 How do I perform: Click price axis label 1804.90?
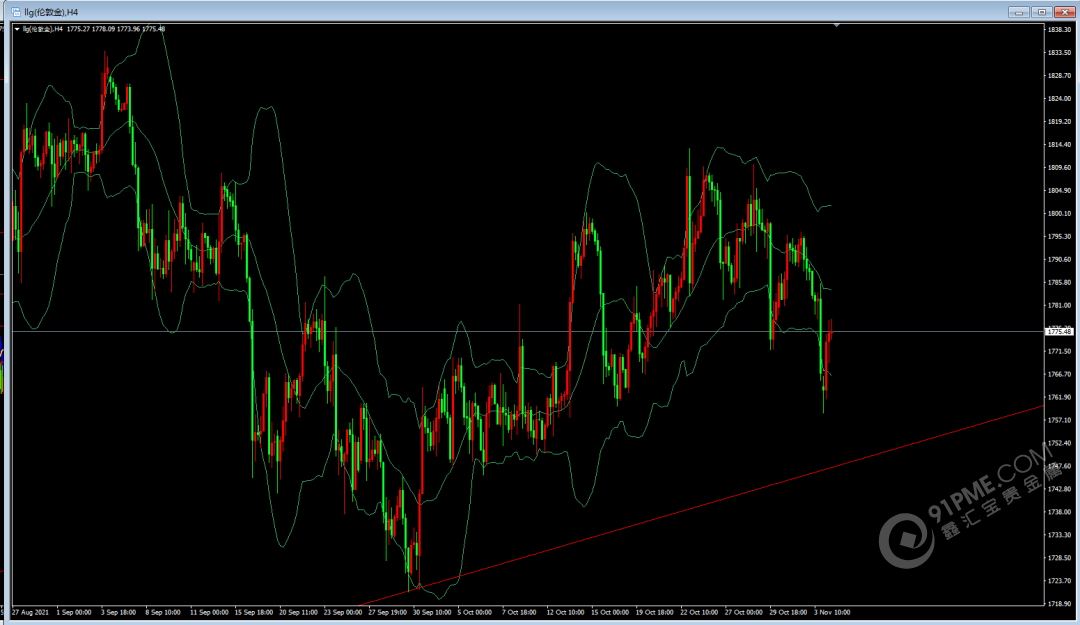(1059, 190)
